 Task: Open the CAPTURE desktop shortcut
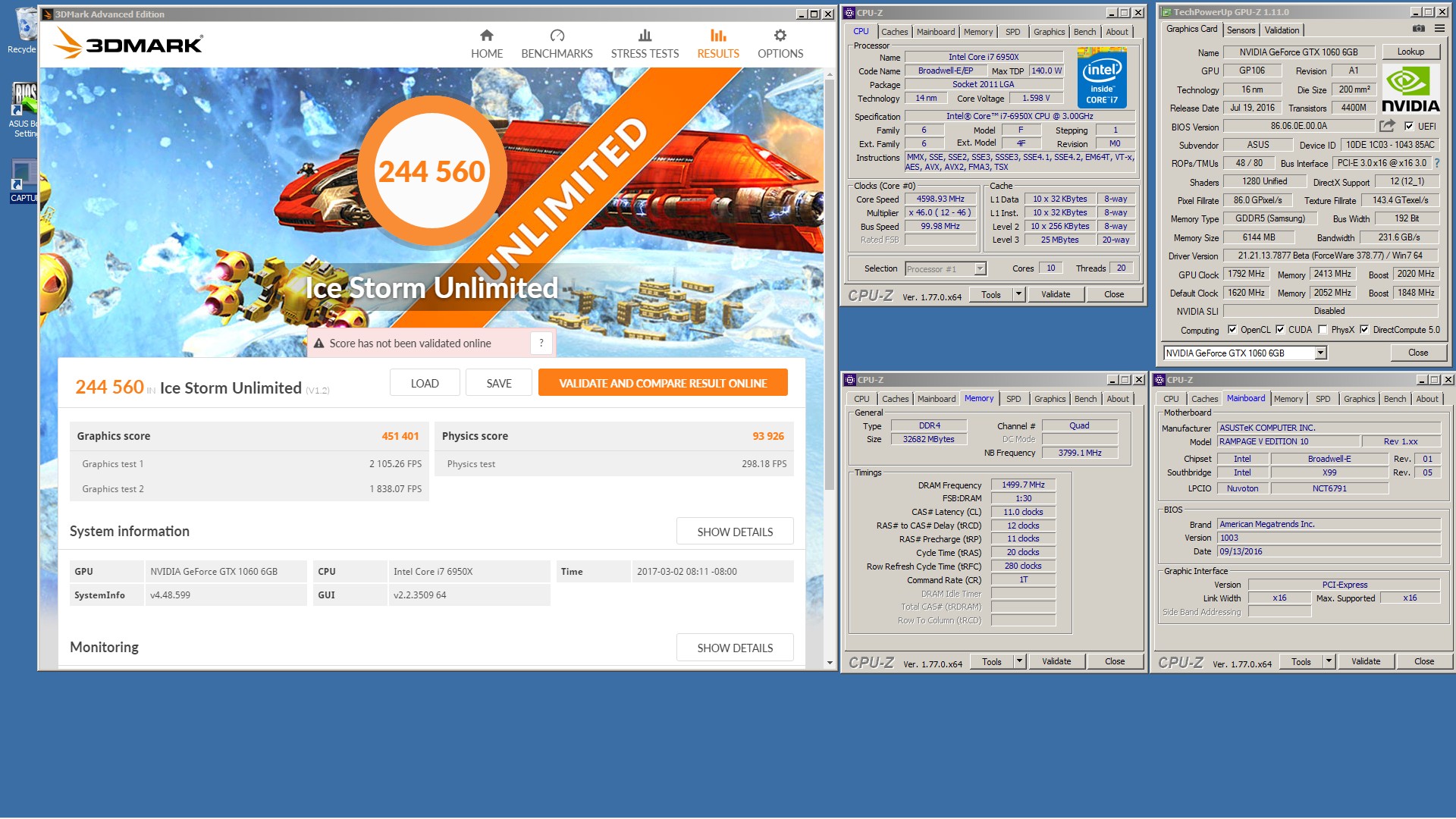[23, 181]
